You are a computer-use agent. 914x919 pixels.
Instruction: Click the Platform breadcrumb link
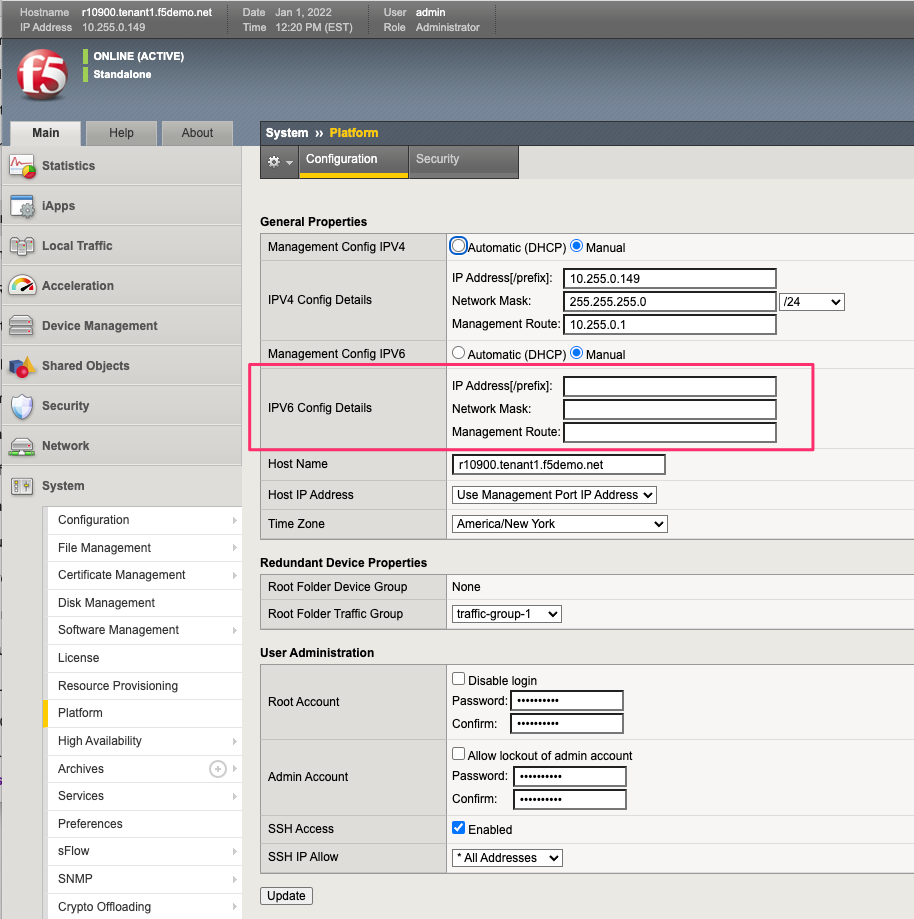point(354,133)
